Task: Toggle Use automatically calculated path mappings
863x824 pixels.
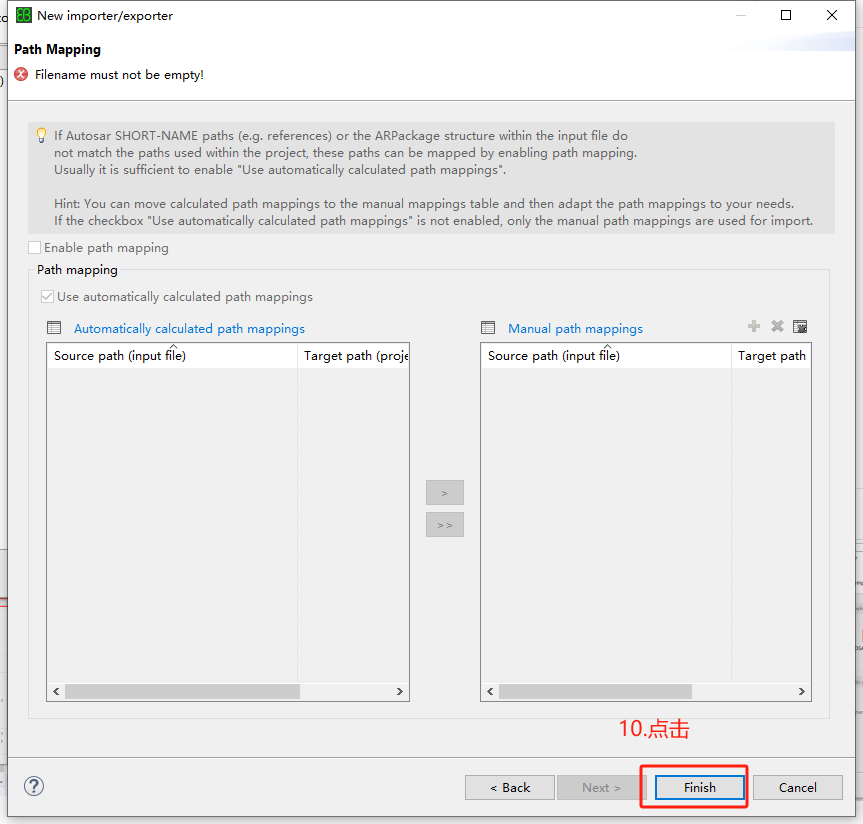Action: (48, 297)
